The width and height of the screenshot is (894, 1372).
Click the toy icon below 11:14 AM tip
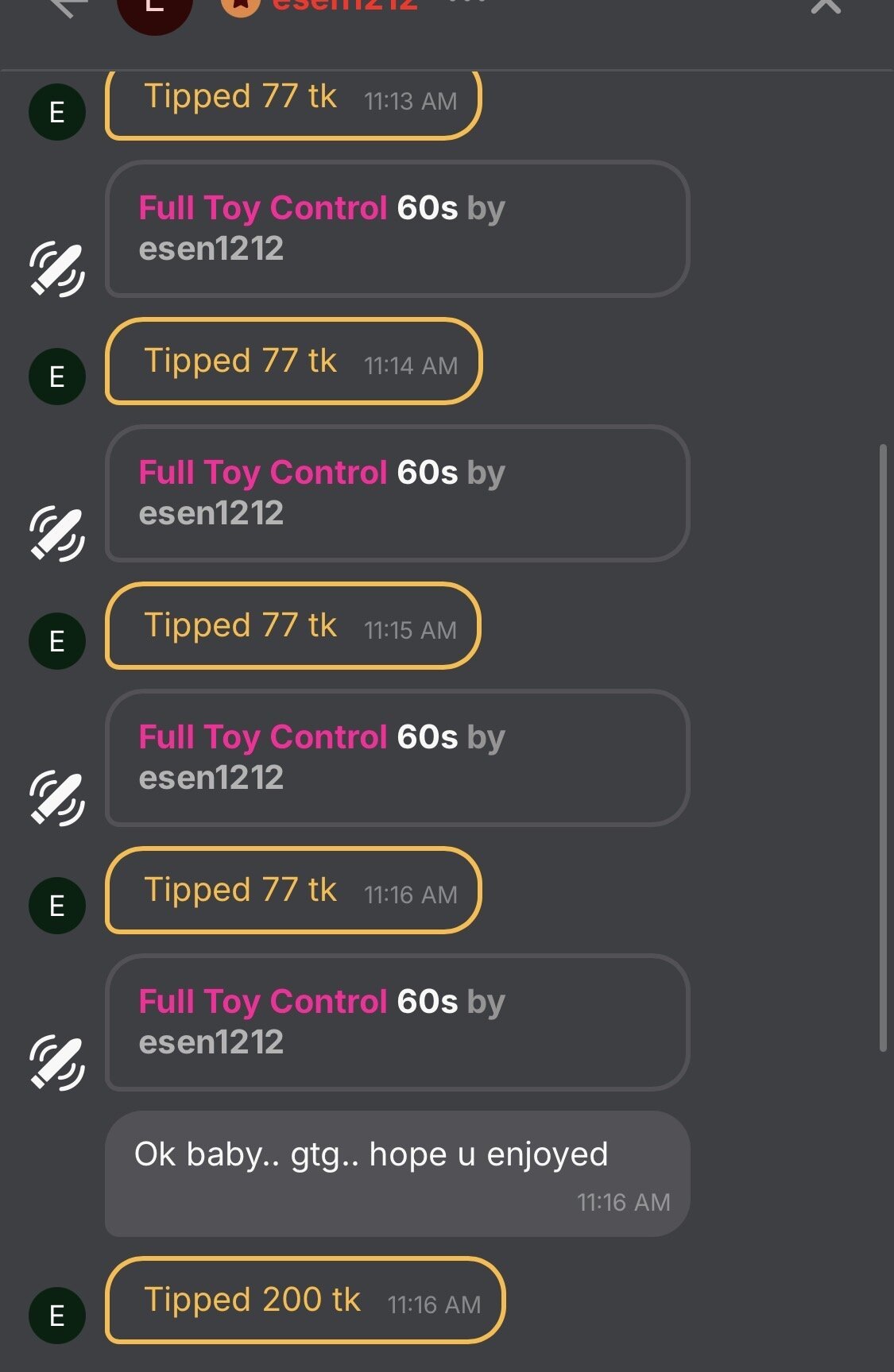(57, 533)
